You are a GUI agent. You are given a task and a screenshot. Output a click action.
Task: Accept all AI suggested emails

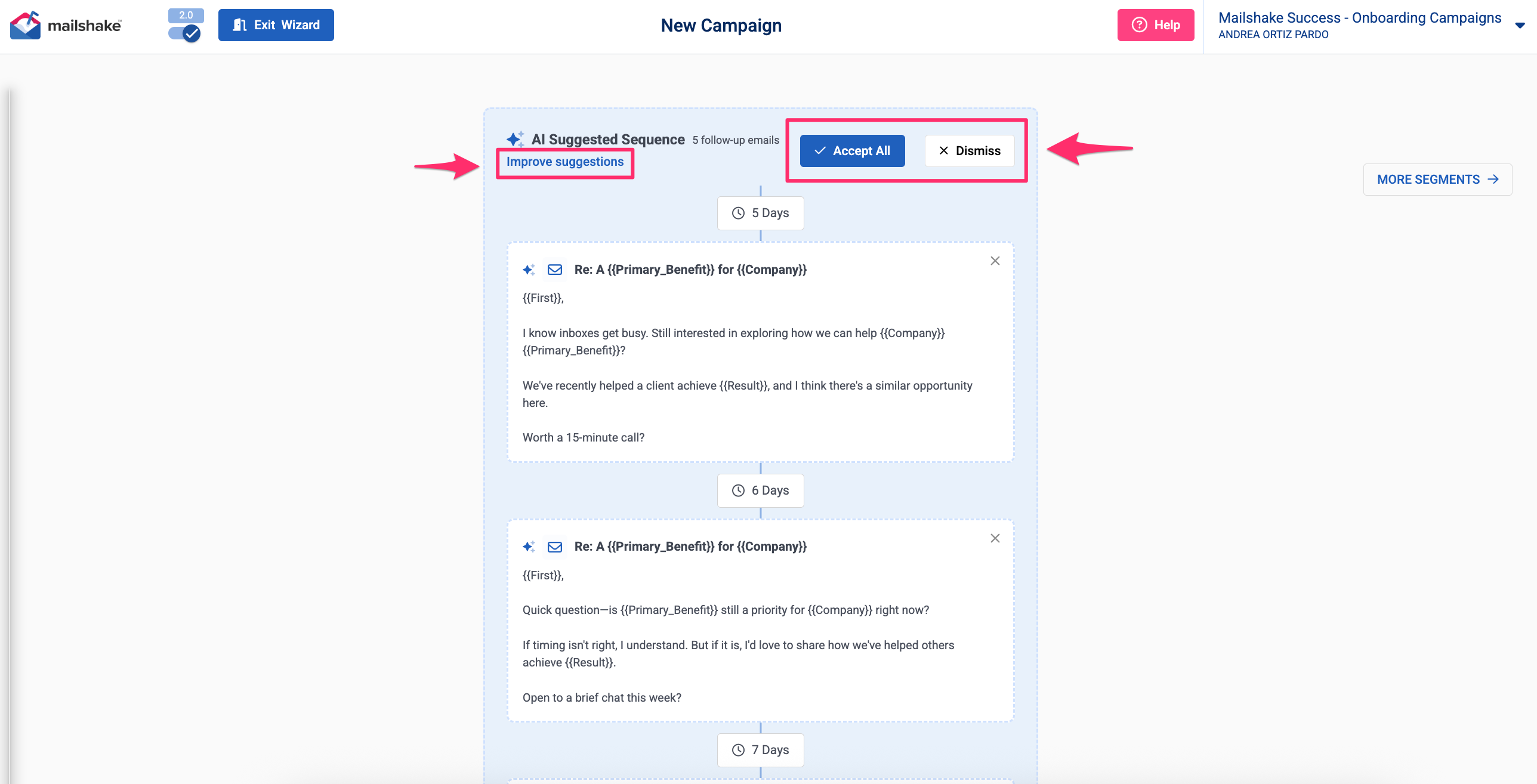coord(852,151)
